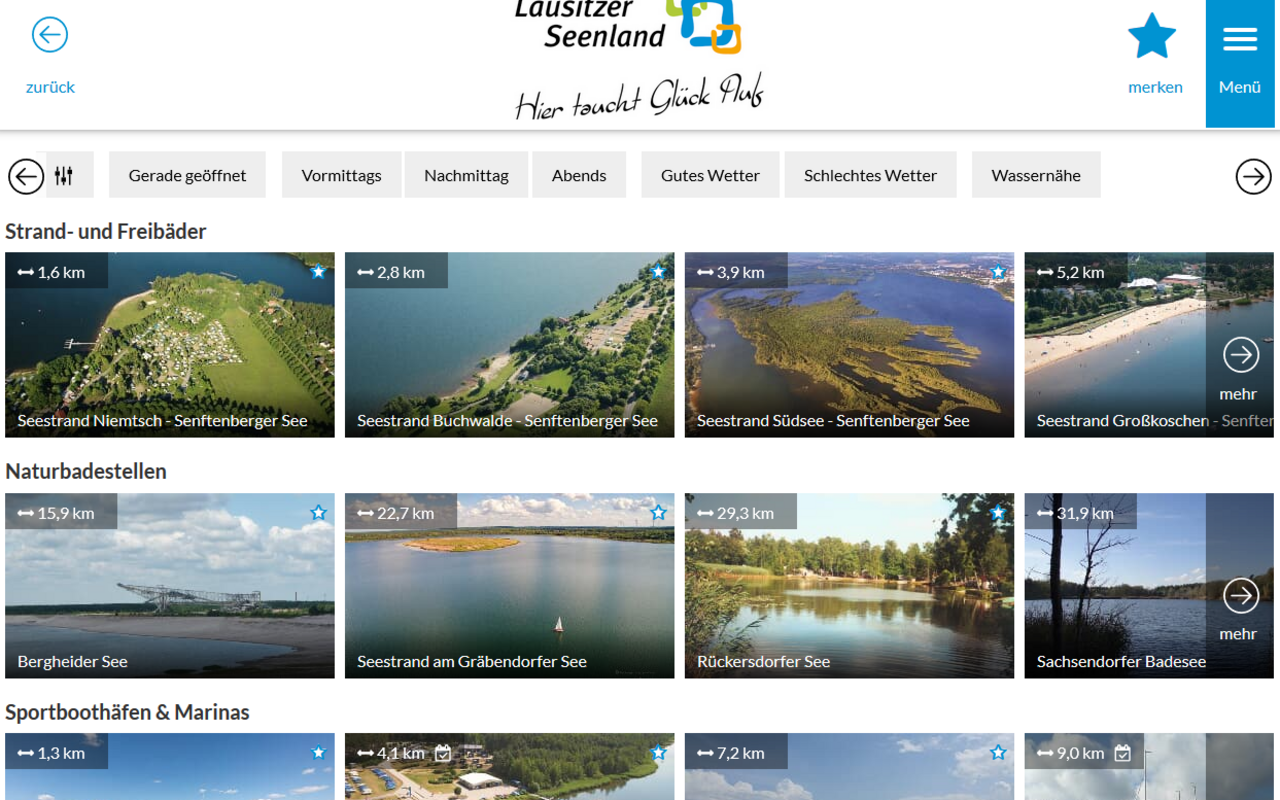Show more Strand- und Freibäder (mehr)
Viewport: 1280px width, 800px height.
click(x=1240, y=367)
